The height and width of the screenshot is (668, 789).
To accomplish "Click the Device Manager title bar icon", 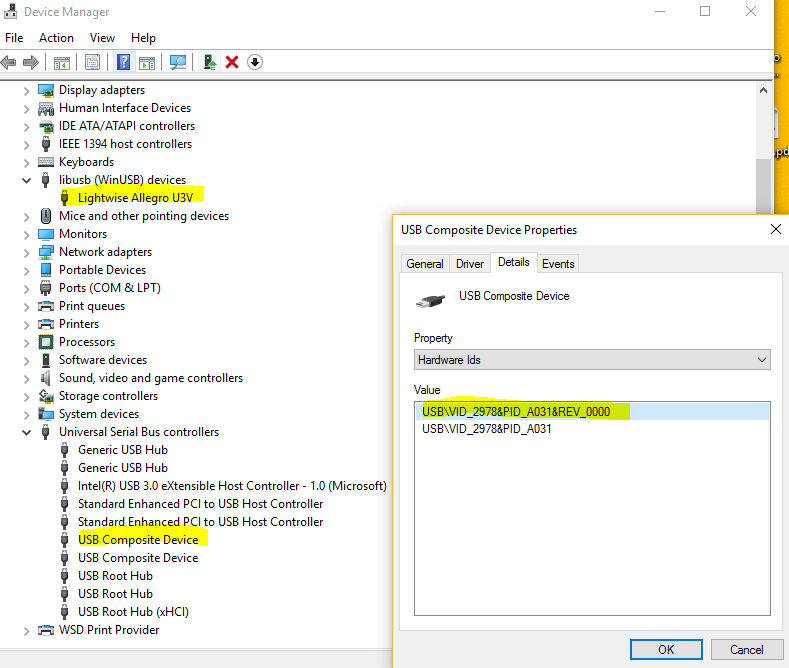I will (10, 11).
